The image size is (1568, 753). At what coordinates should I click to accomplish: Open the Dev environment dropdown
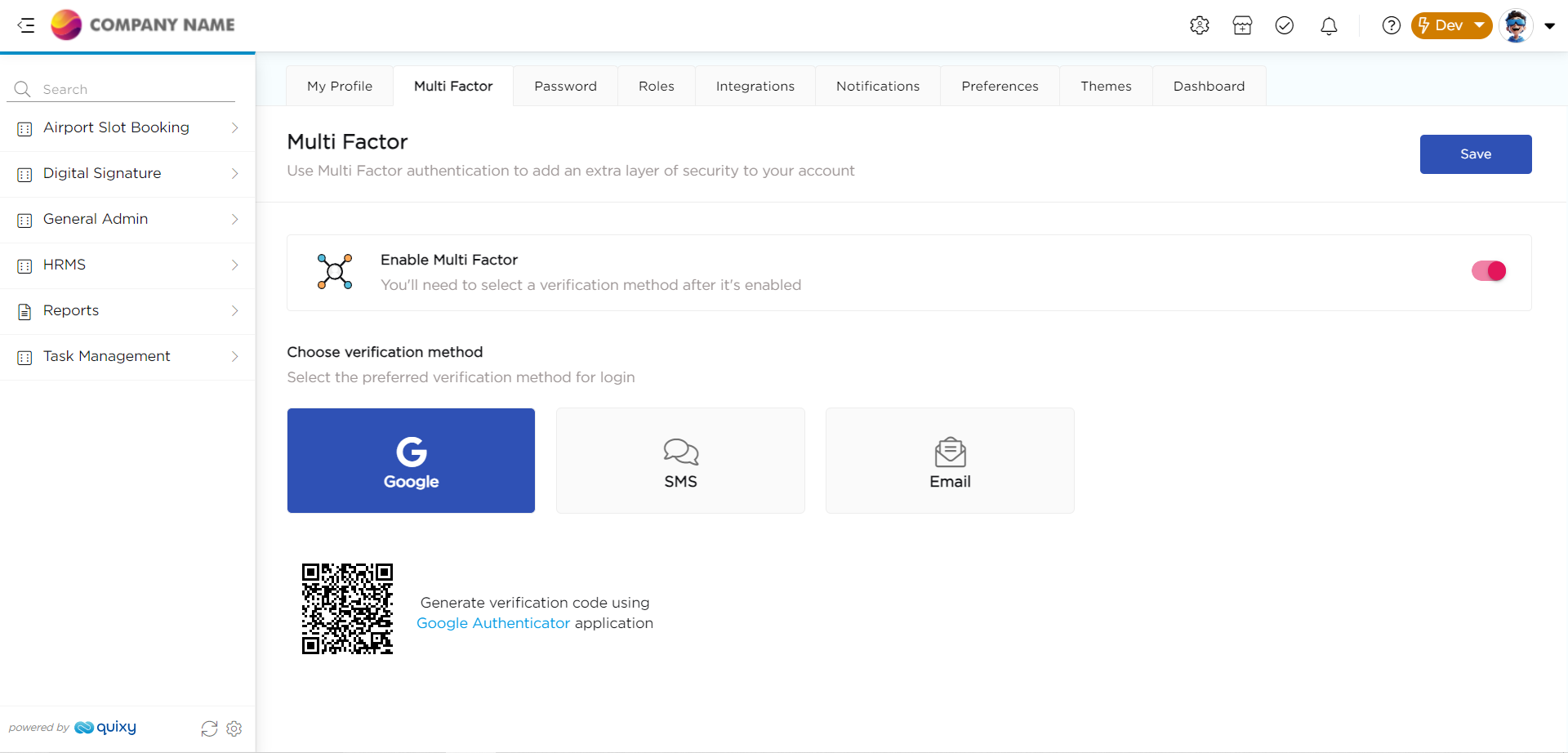pyautogui.click(x=1451, y=25)
